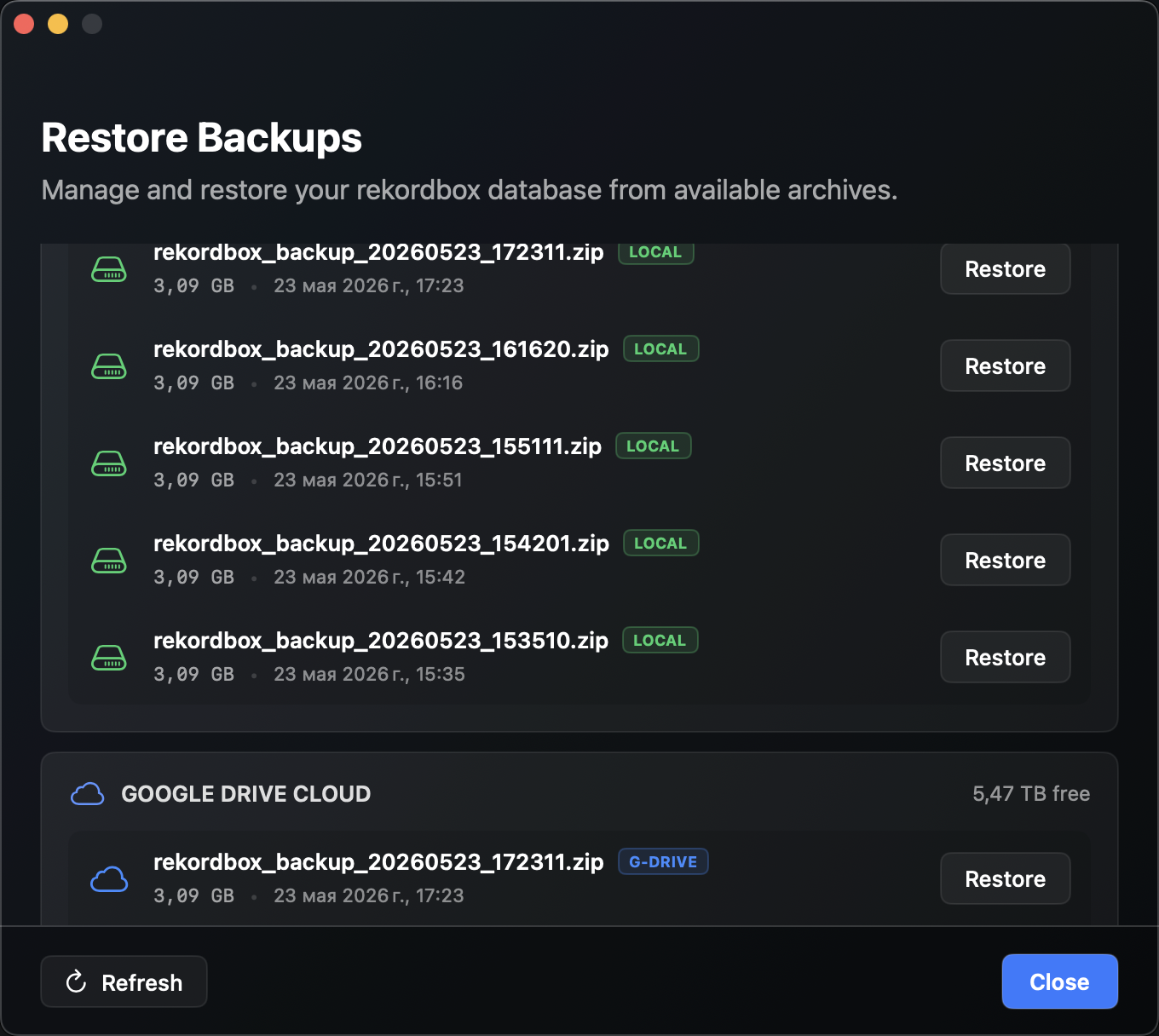Click the LOCAL badge on the 154201 backup
This screenshot has height=1036, width=1159.
coord(661,544)
